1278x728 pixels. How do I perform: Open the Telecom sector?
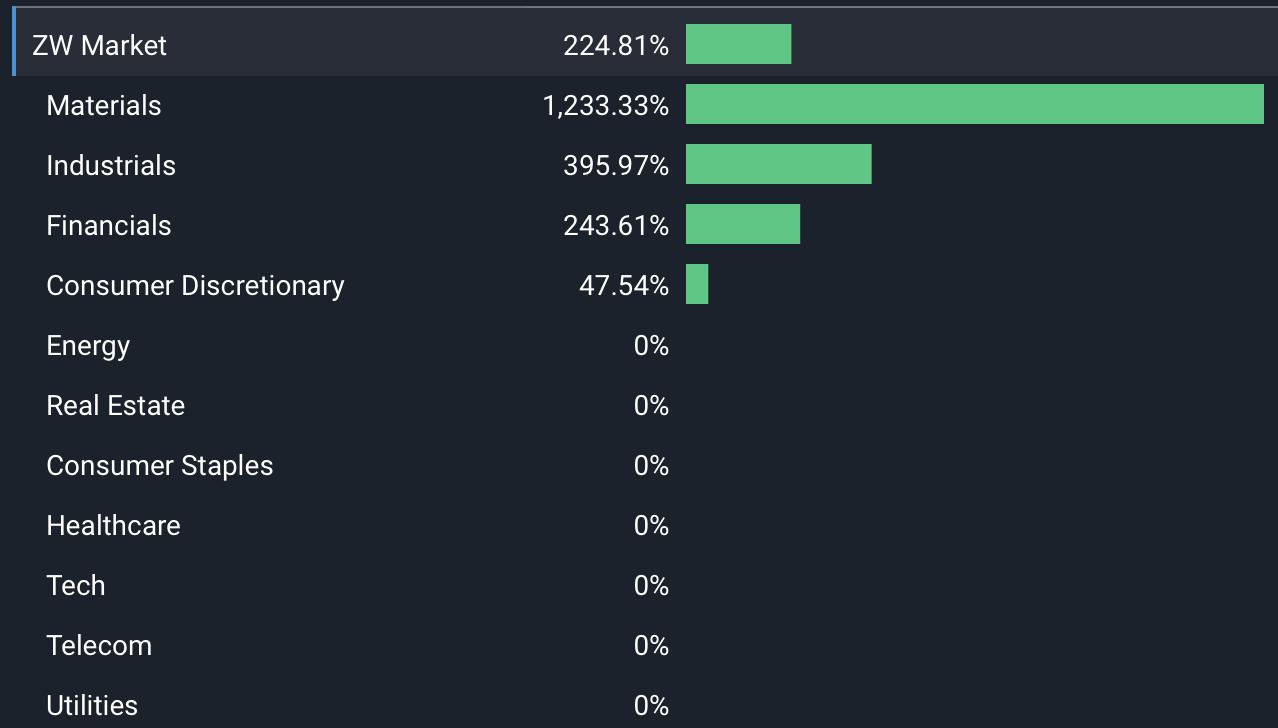pyautogui.click(x=99, y=645)
